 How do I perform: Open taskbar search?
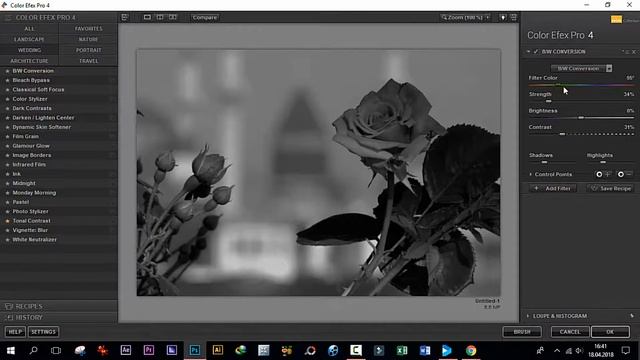pos(33,350)
